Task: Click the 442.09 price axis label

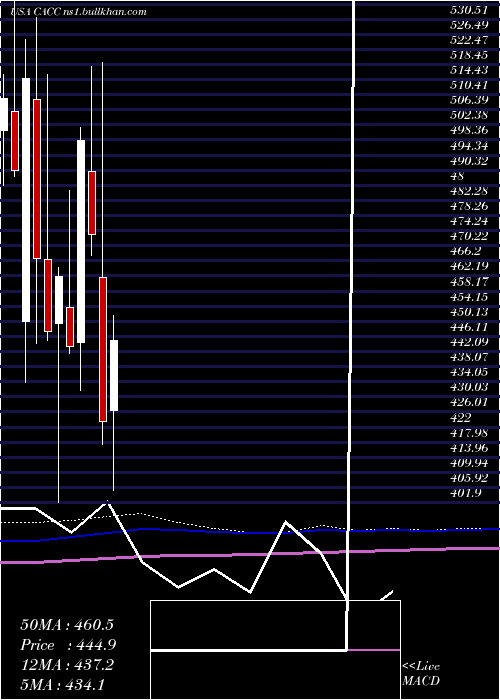Action: coord(469,342)
